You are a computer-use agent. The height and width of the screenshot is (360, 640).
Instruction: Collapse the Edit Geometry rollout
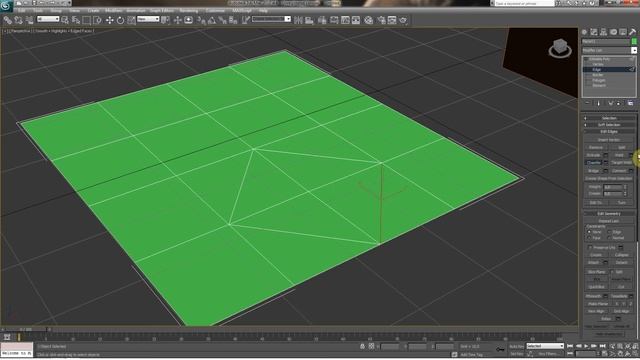tap(609, 213)
